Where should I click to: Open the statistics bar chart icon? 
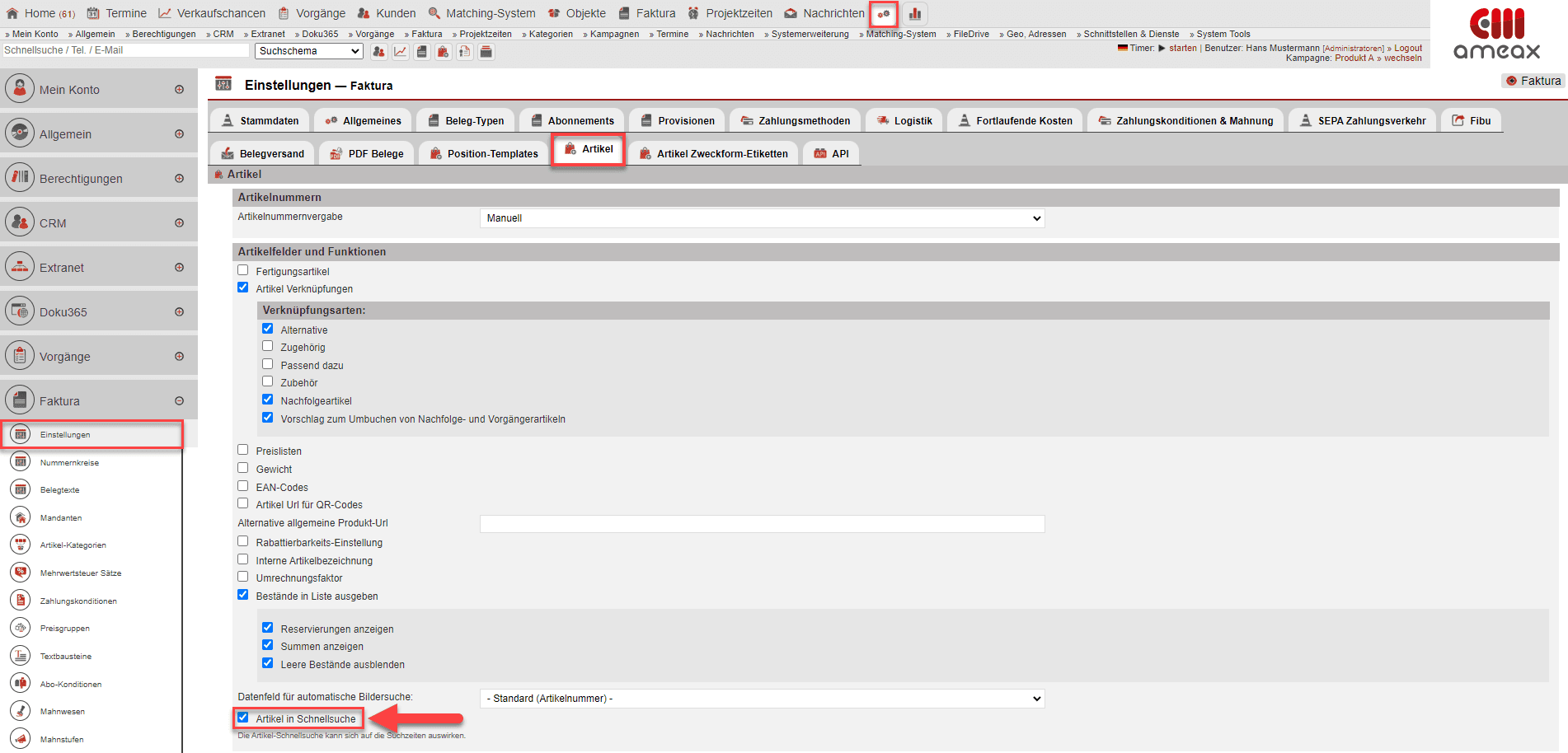click(x=915, y=14)
